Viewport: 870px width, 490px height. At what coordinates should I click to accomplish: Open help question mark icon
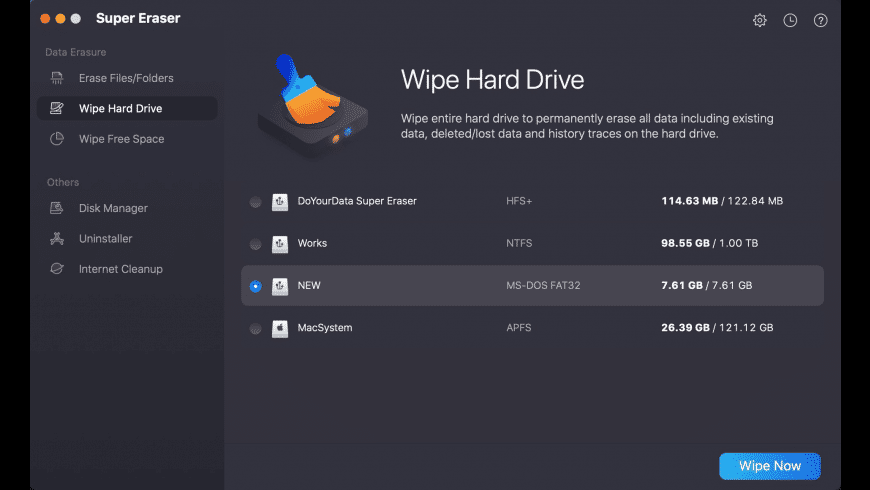pyautogui.click(x=821, y=21)
